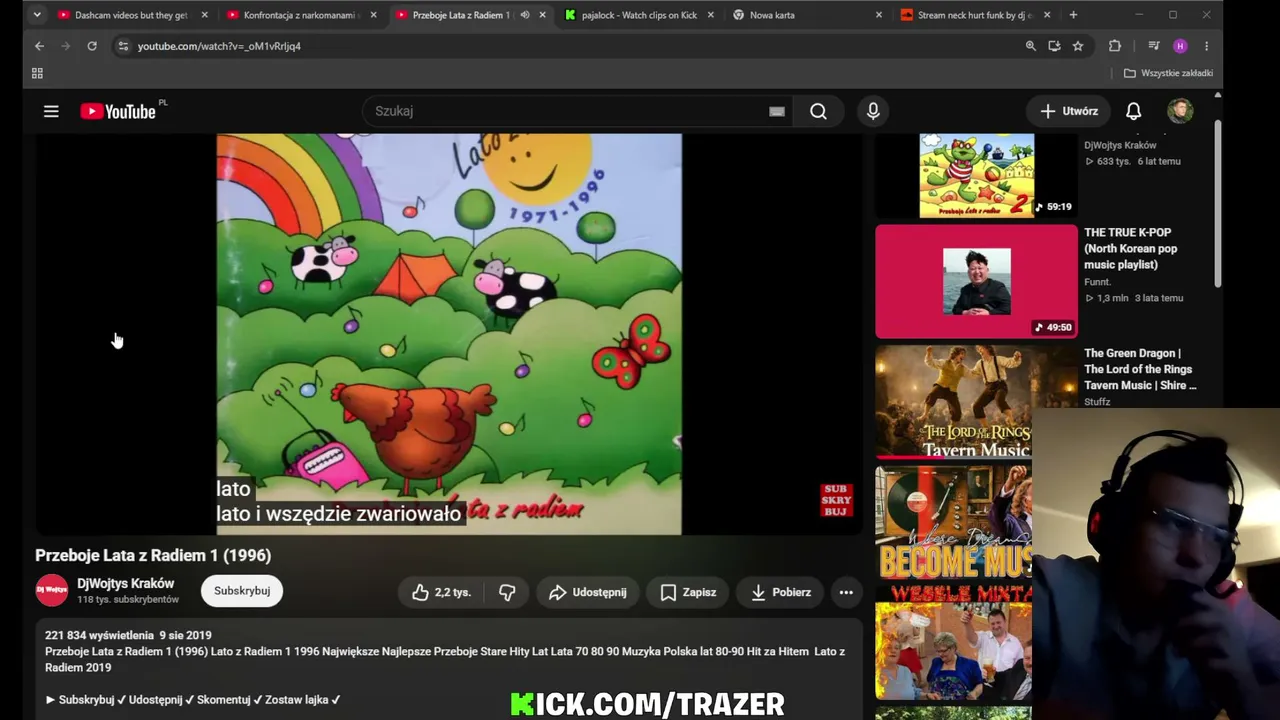Click the SUBSKRYBUJ watermark on the video

click(836, 500)
